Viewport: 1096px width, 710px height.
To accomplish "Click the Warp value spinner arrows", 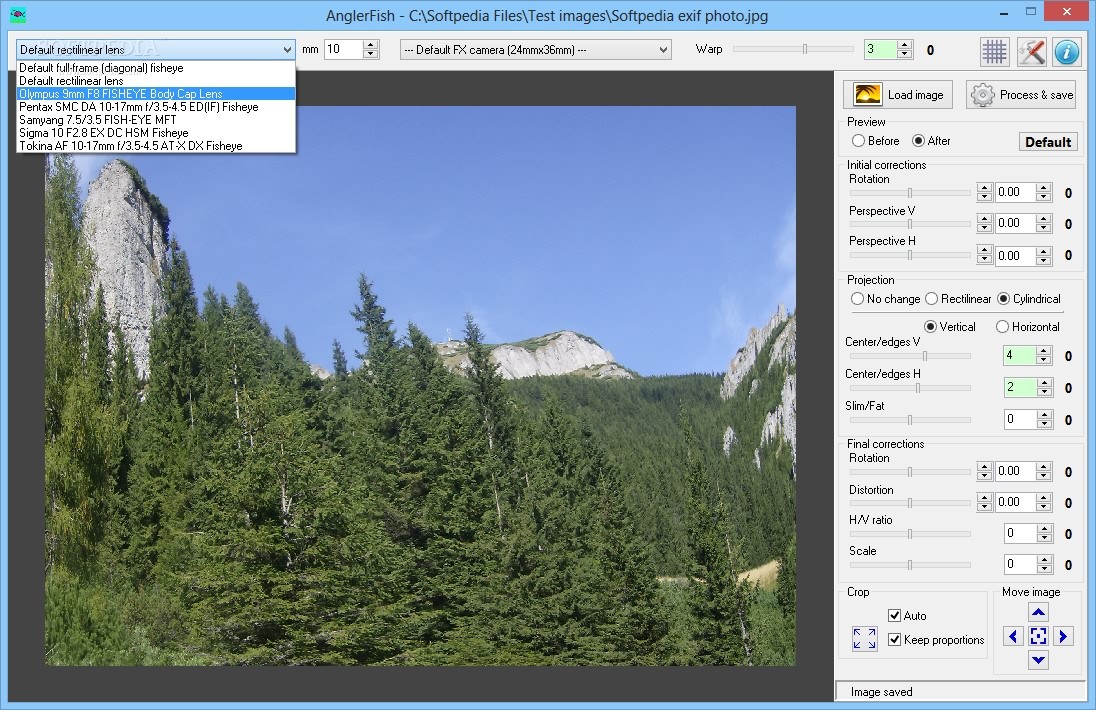I will tap(904, 49).
